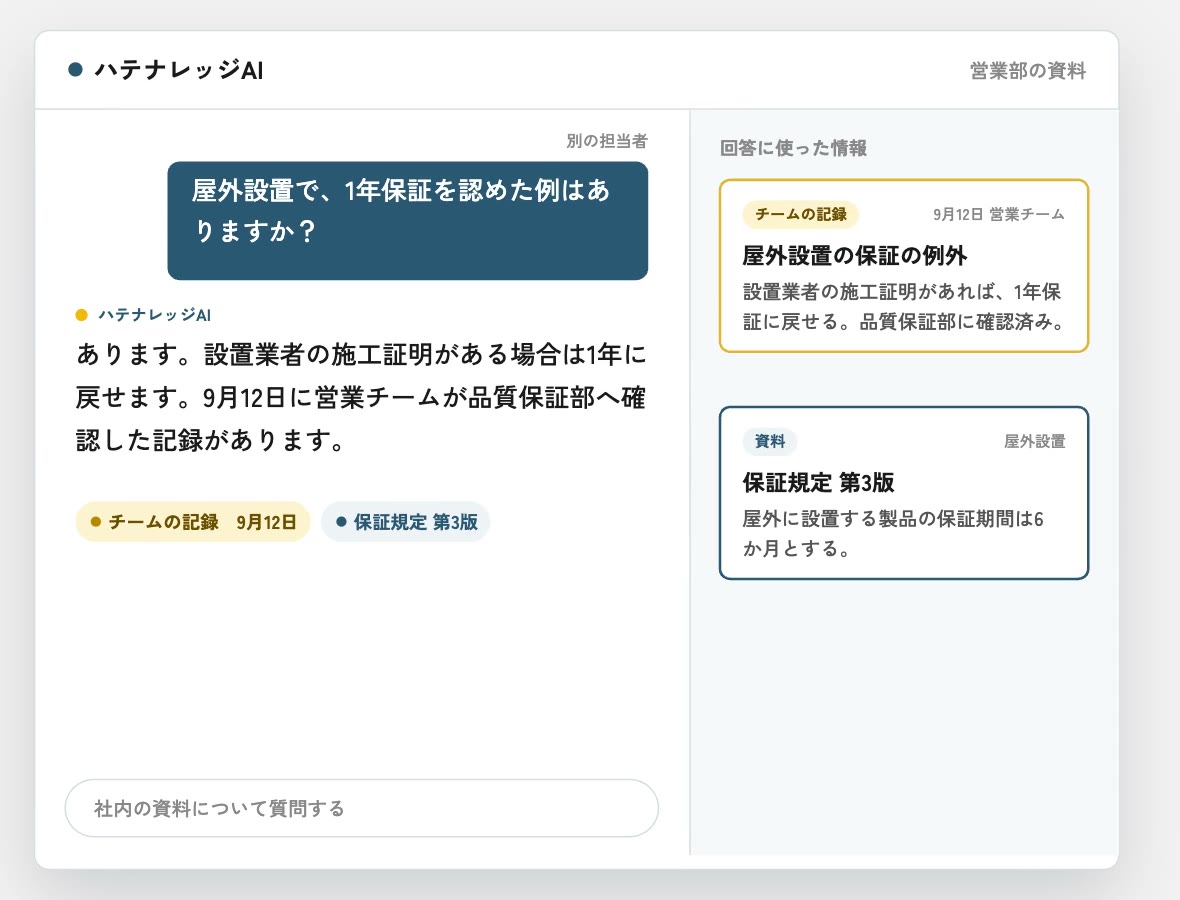Click the ハテナレッジAI logo dot in header
1180x900 pixels.
(x=75, y=70)
